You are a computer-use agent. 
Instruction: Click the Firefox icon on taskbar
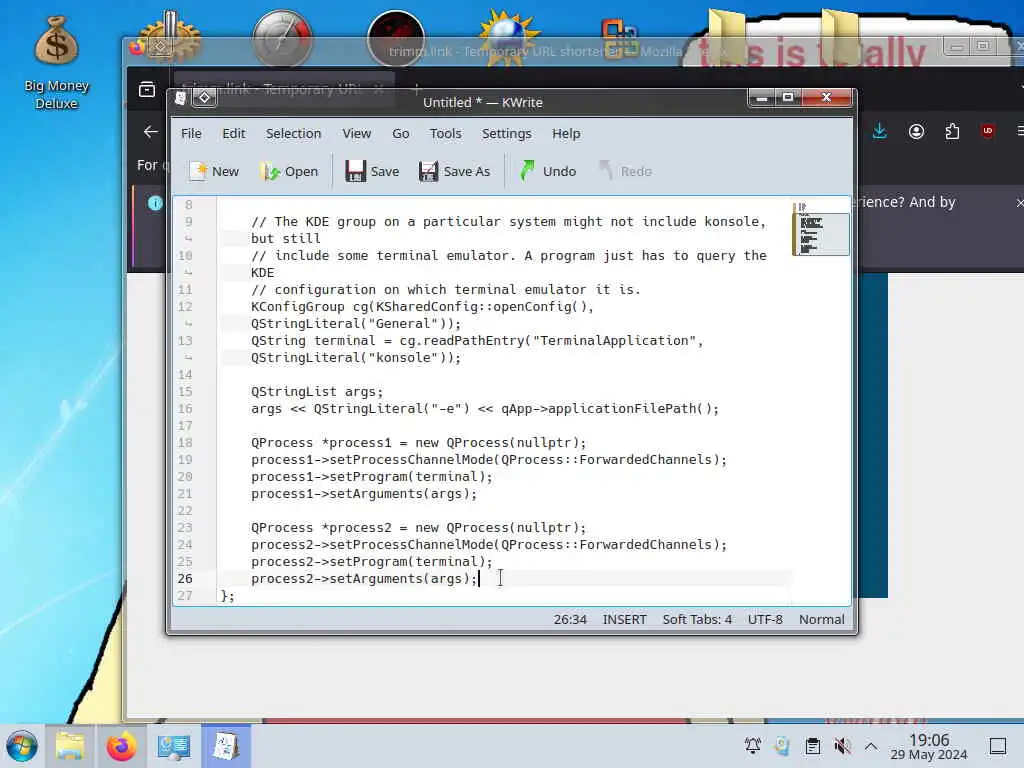[x=121, y=746]
